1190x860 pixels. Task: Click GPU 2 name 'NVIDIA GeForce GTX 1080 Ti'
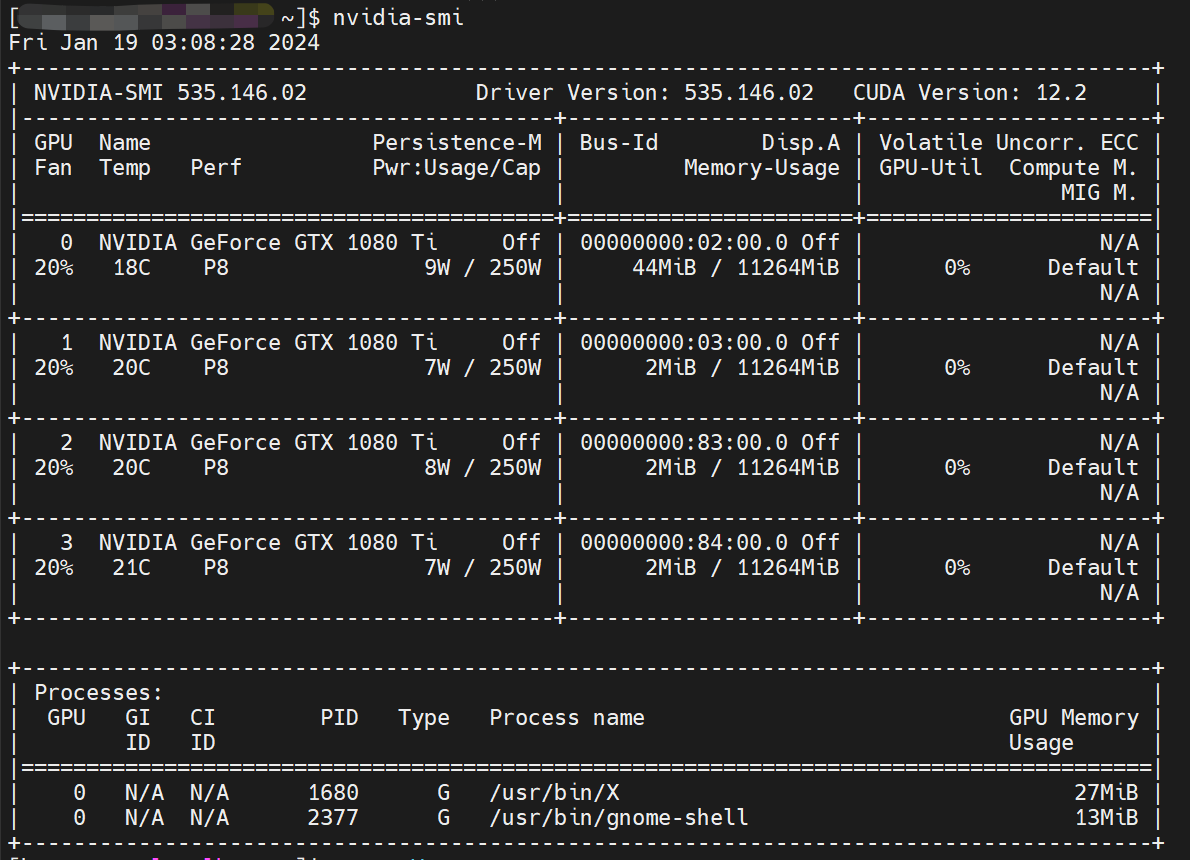[268, 443]
